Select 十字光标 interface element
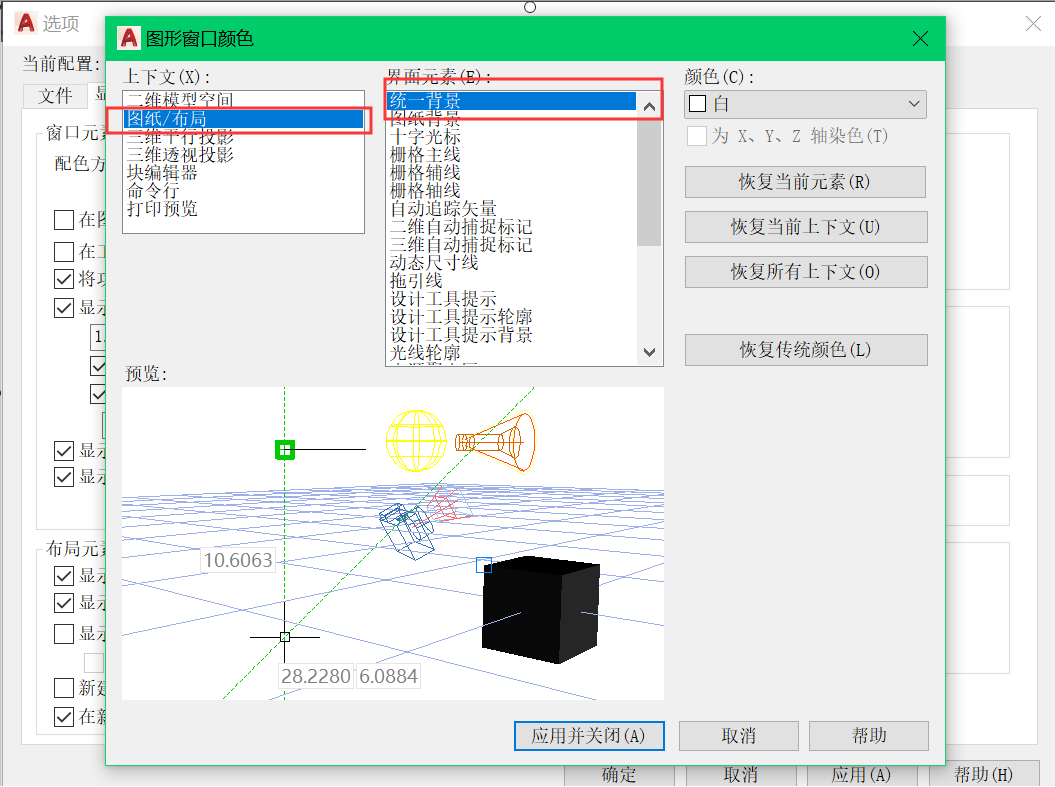 [511, 137]
